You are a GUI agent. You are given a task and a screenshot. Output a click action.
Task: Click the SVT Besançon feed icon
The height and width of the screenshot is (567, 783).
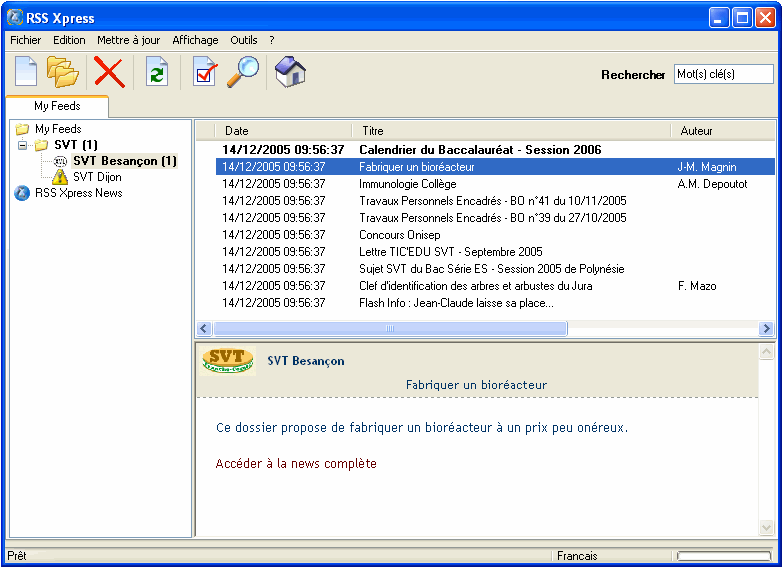coord(60,161)
